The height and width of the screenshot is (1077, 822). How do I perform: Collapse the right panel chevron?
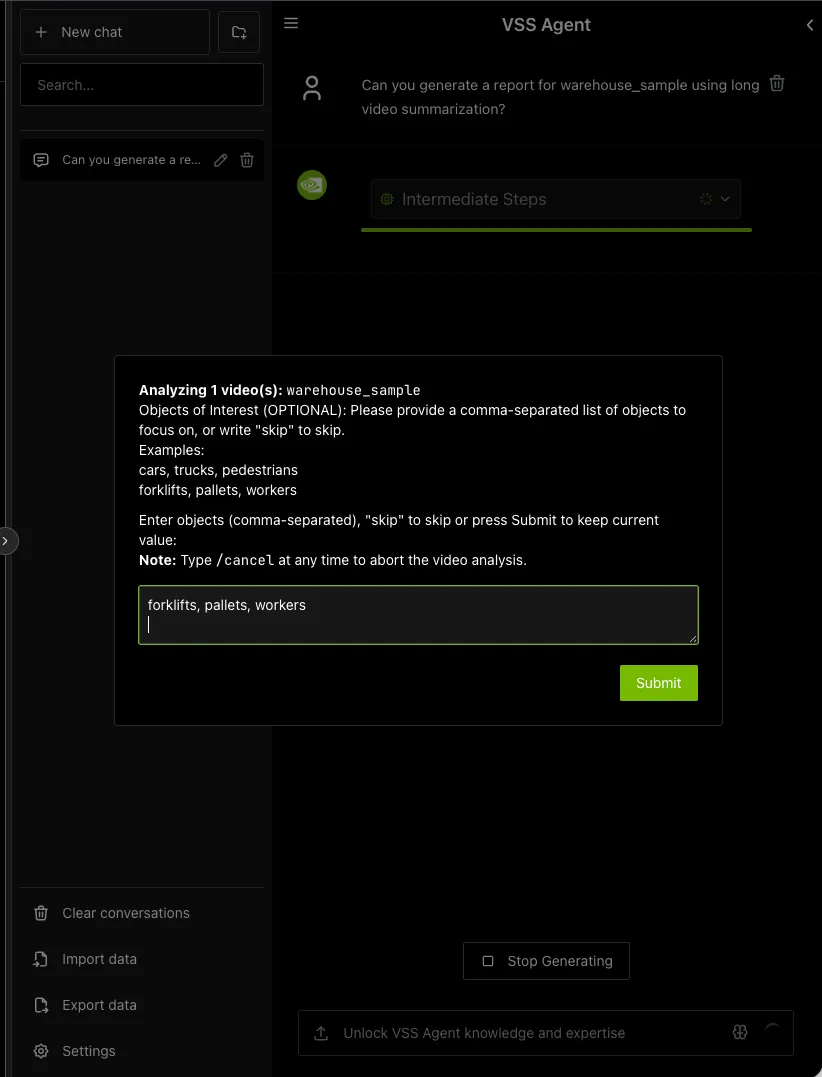810,25
